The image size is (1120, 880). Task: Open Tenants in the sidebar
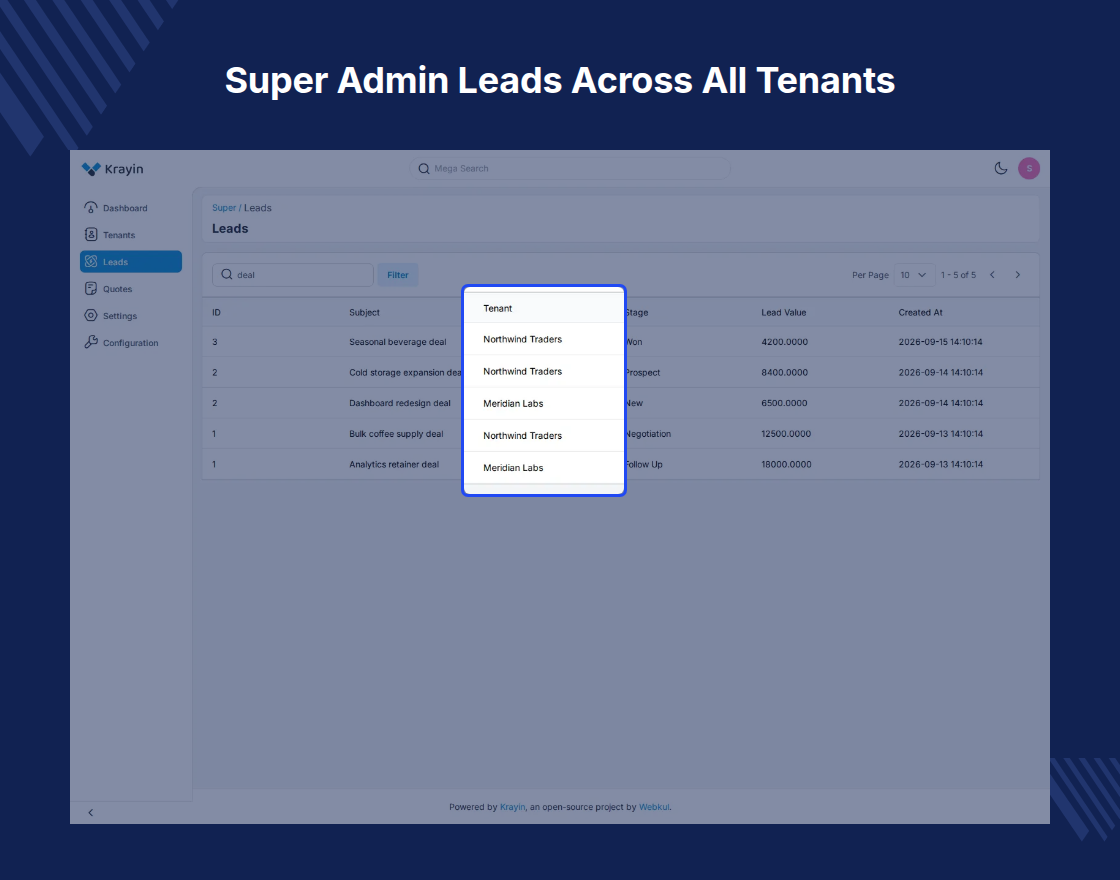click(x=131, y=235)
